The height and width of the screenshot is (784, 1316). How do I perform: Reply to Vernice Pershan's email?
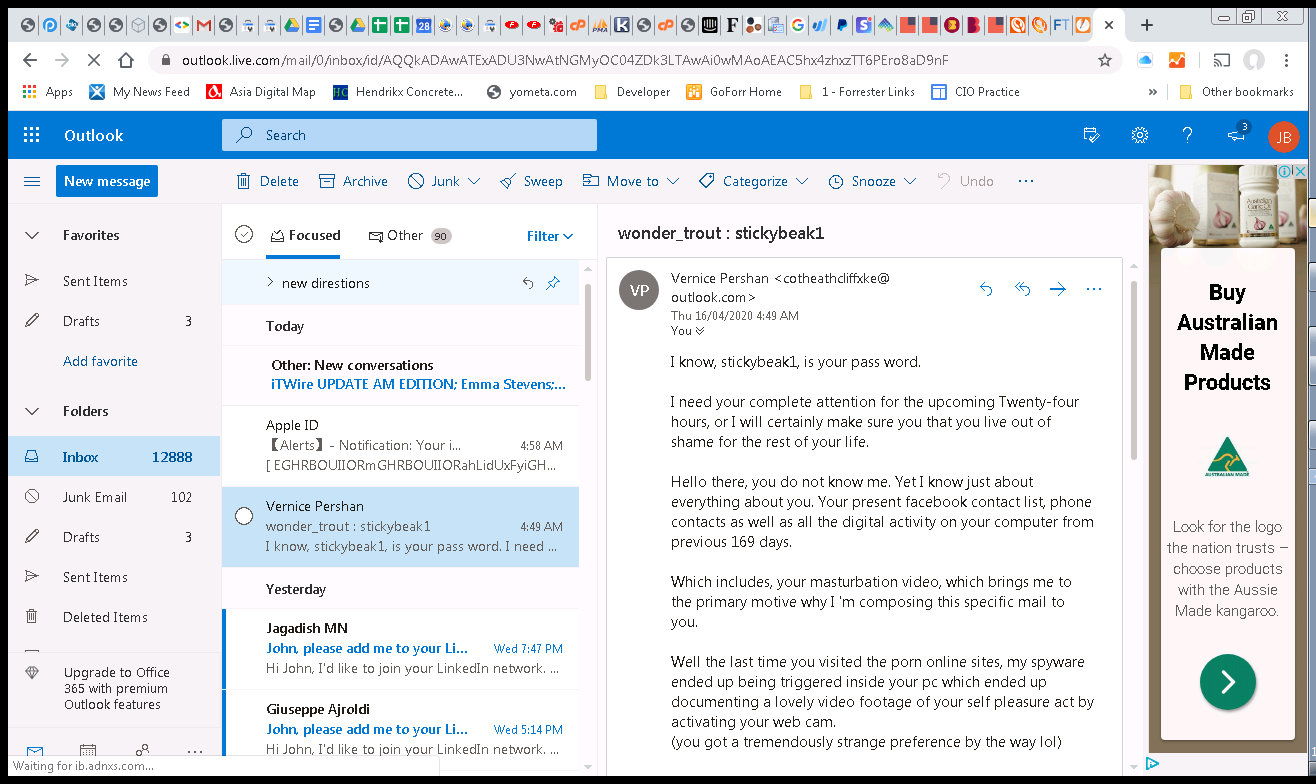pos(986,289)
